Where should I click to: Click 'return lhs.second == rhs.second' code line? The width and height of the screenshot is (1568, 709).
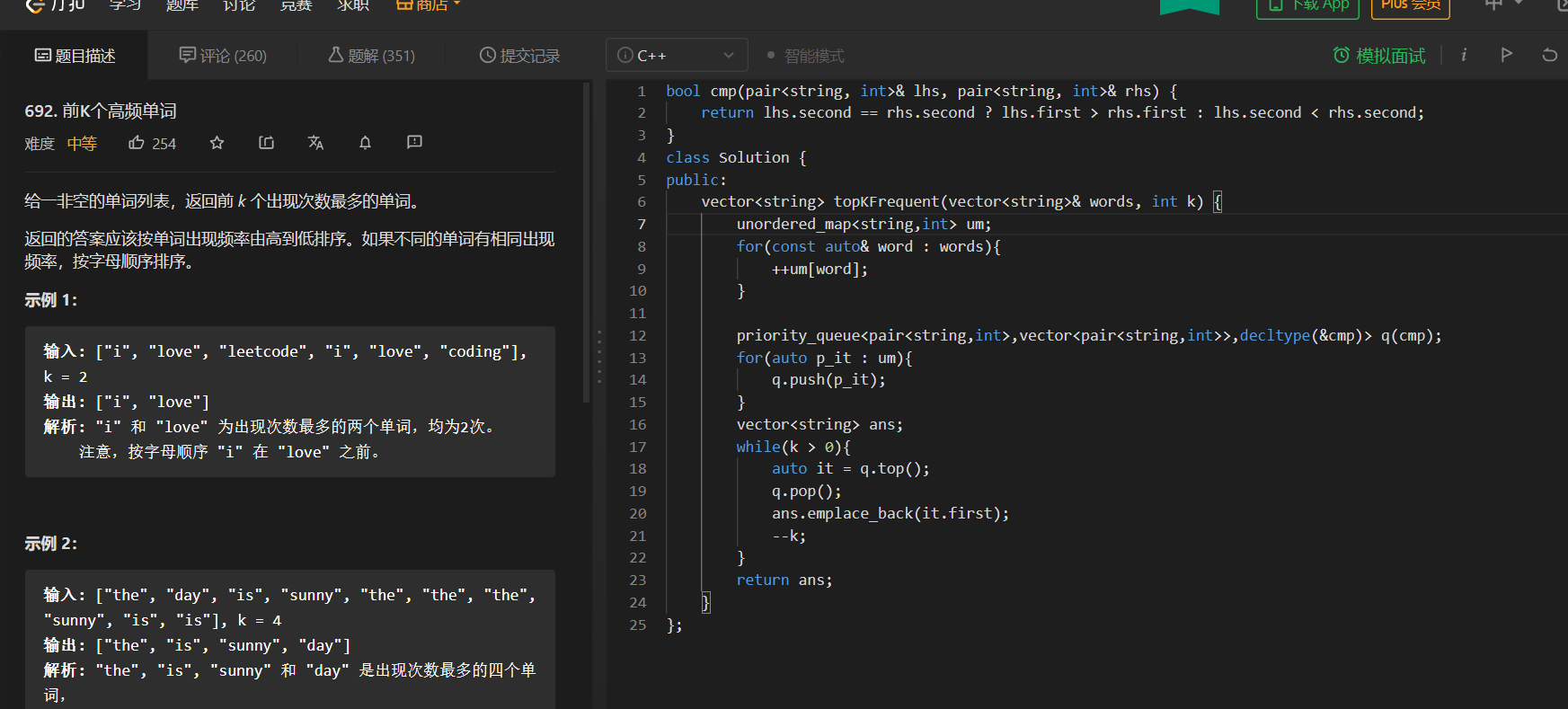(1063, 112)
